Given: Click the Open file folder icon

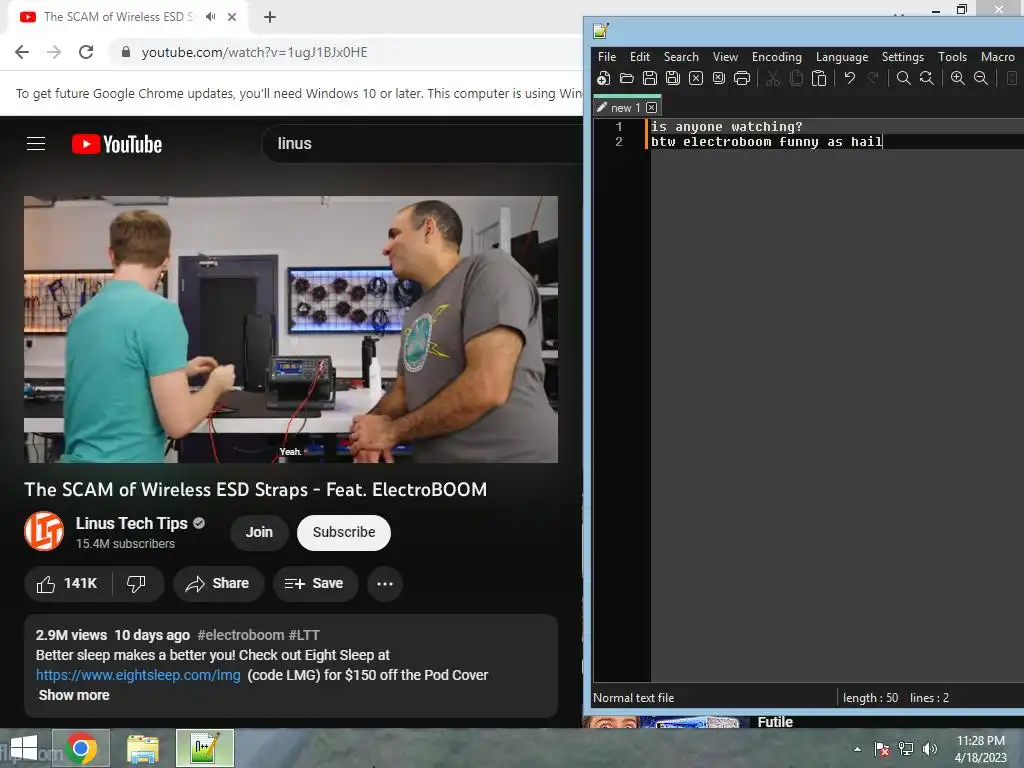Looking at the screenshot, I should [627, 78].
